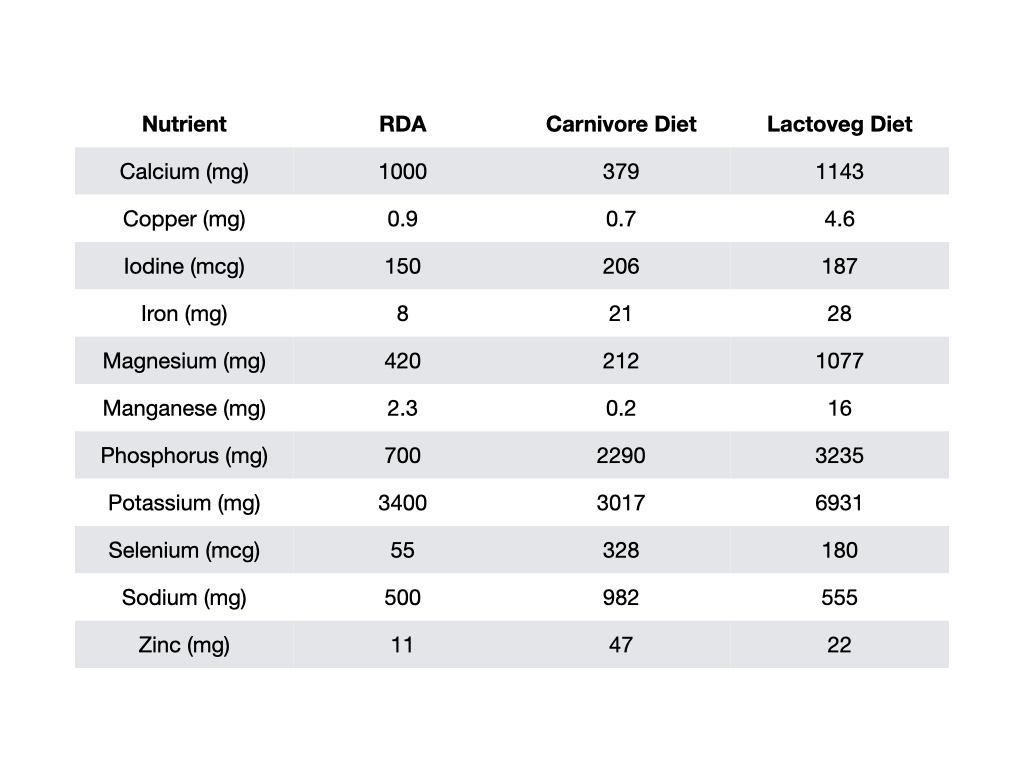
Task: Select the Copper (mg) row label
Action: [184, 219]
